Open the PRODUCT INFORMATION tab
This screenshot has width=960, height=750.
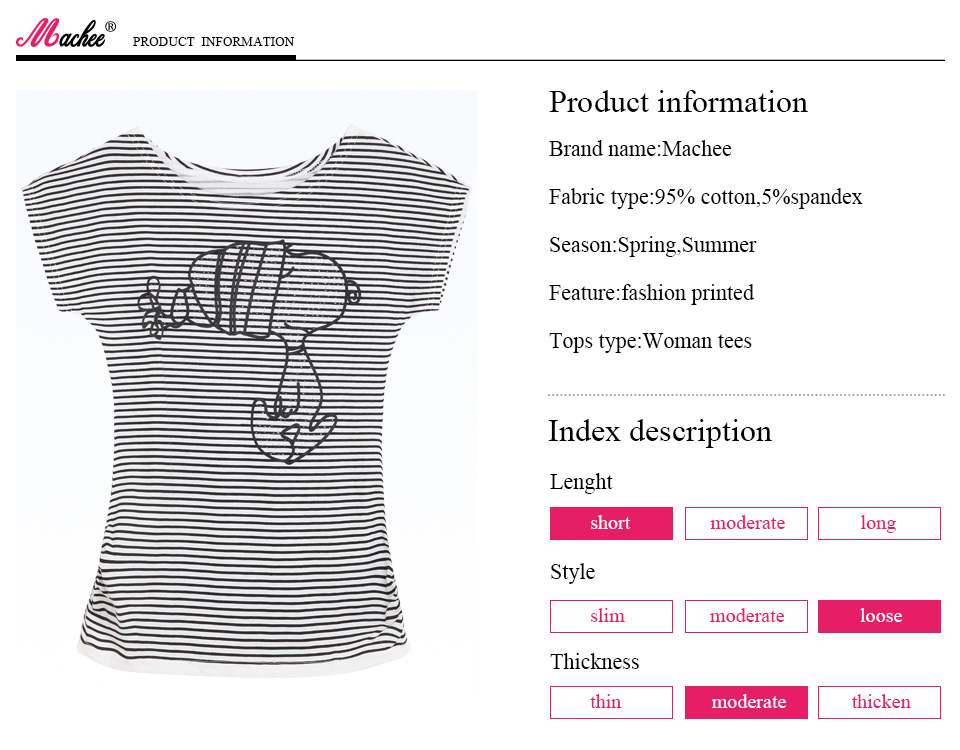(x=213, y=42)
